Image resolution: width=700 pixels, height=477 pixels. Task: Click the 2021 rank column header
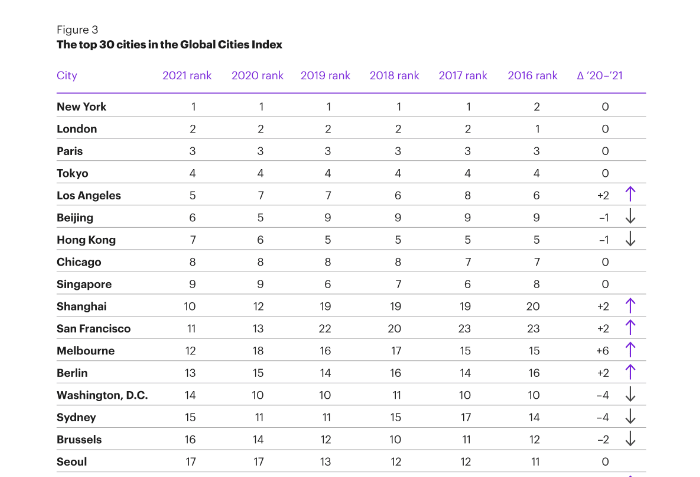[187, 75]
